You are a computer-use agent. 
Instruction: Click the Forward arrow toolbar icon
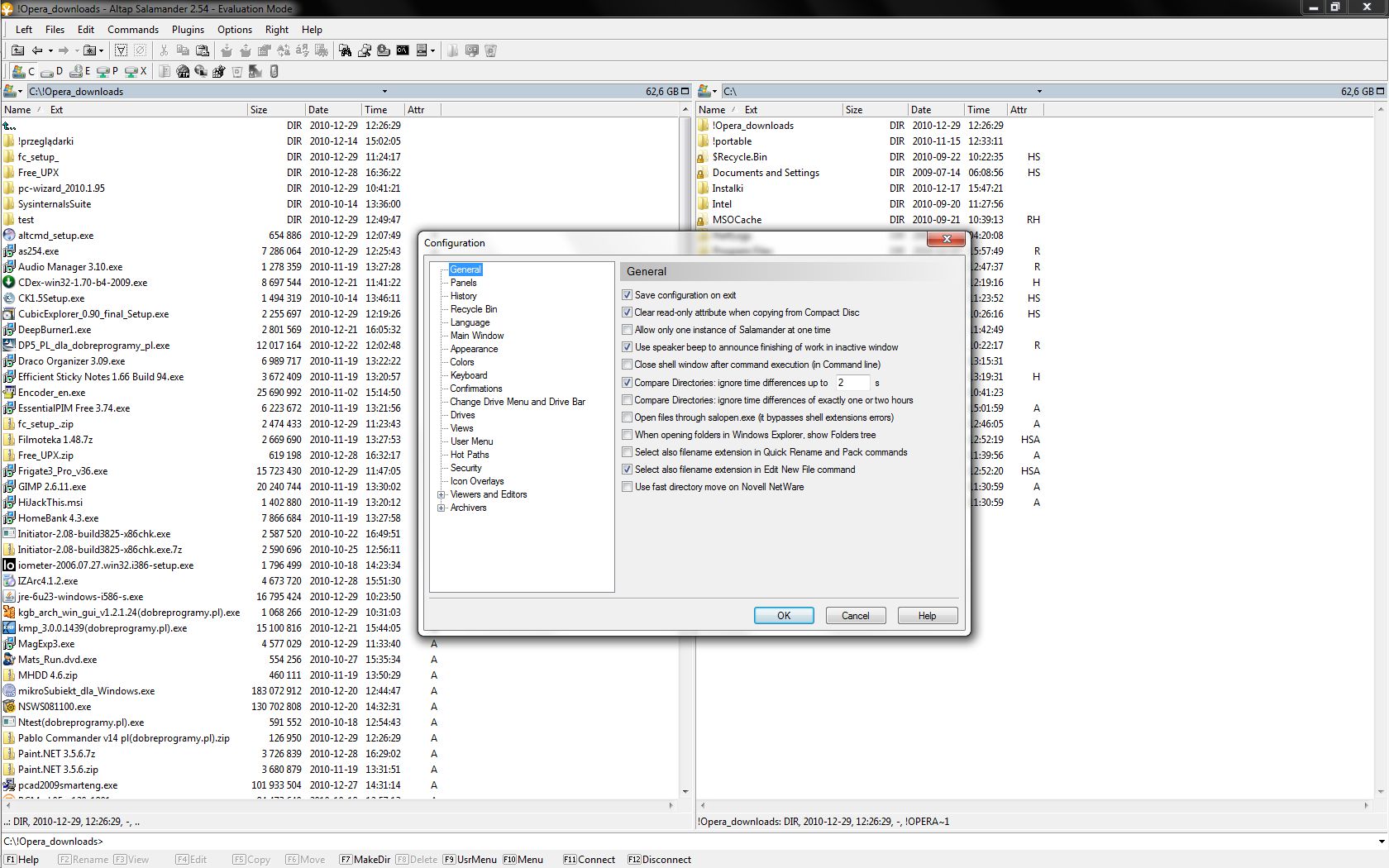[x=64, y=50]
